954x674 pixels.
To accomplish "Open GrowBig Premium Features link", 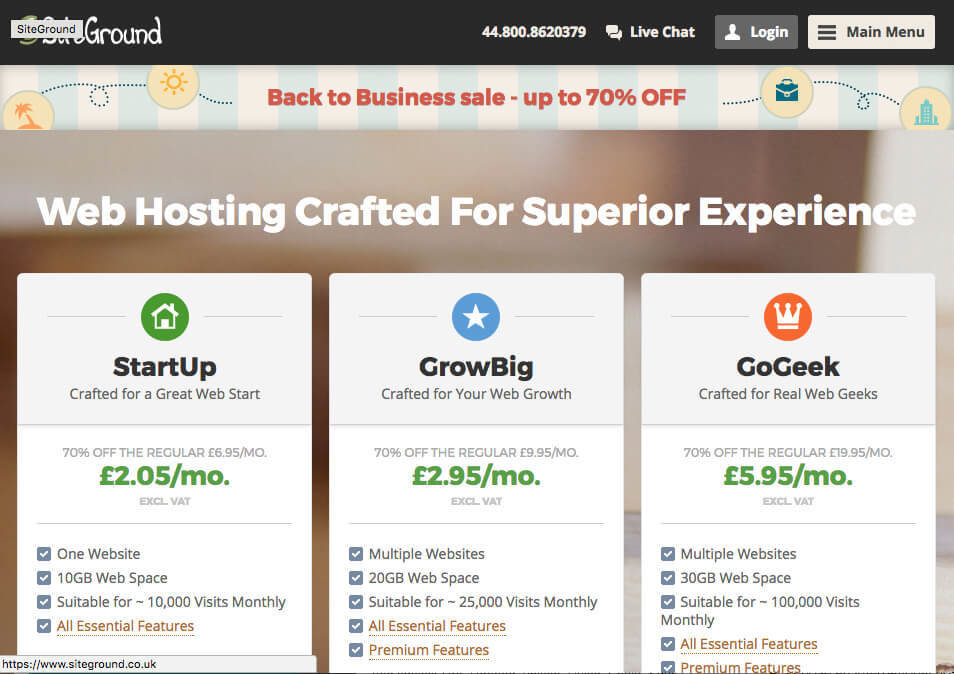I will 428,650.
